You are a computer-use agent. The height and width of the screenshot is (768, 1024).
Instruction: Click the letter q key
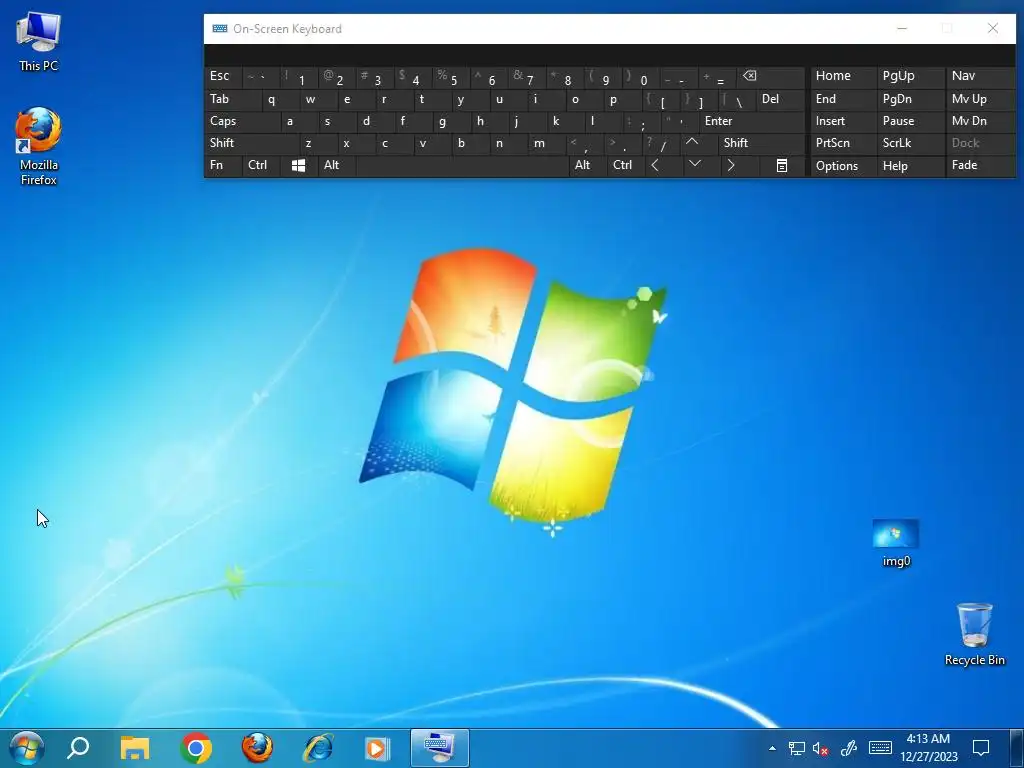[280, 99]
